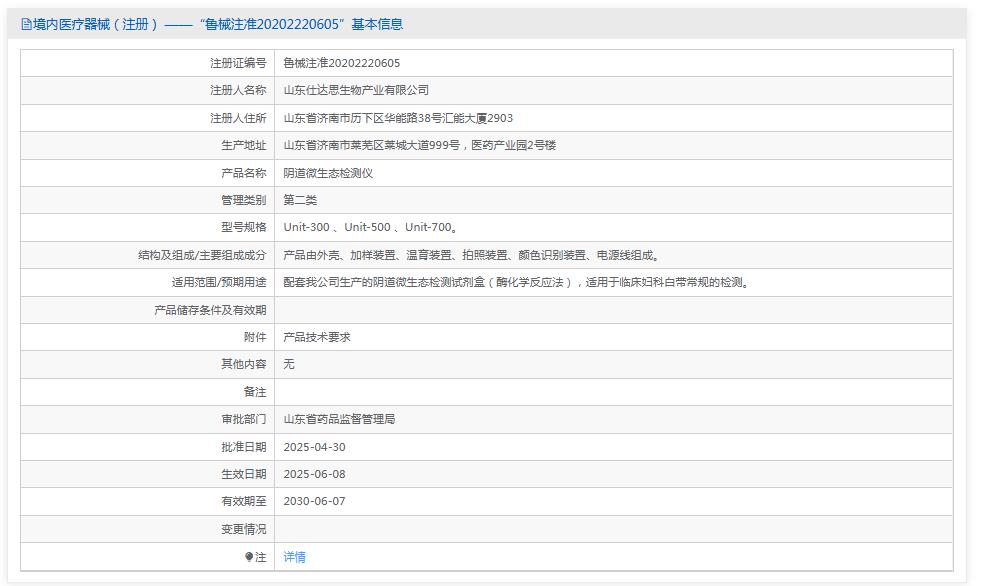This screenshot has width=984, height=586.
Task: Click the 型号规格 label
Action: click(x=243, y=227)
